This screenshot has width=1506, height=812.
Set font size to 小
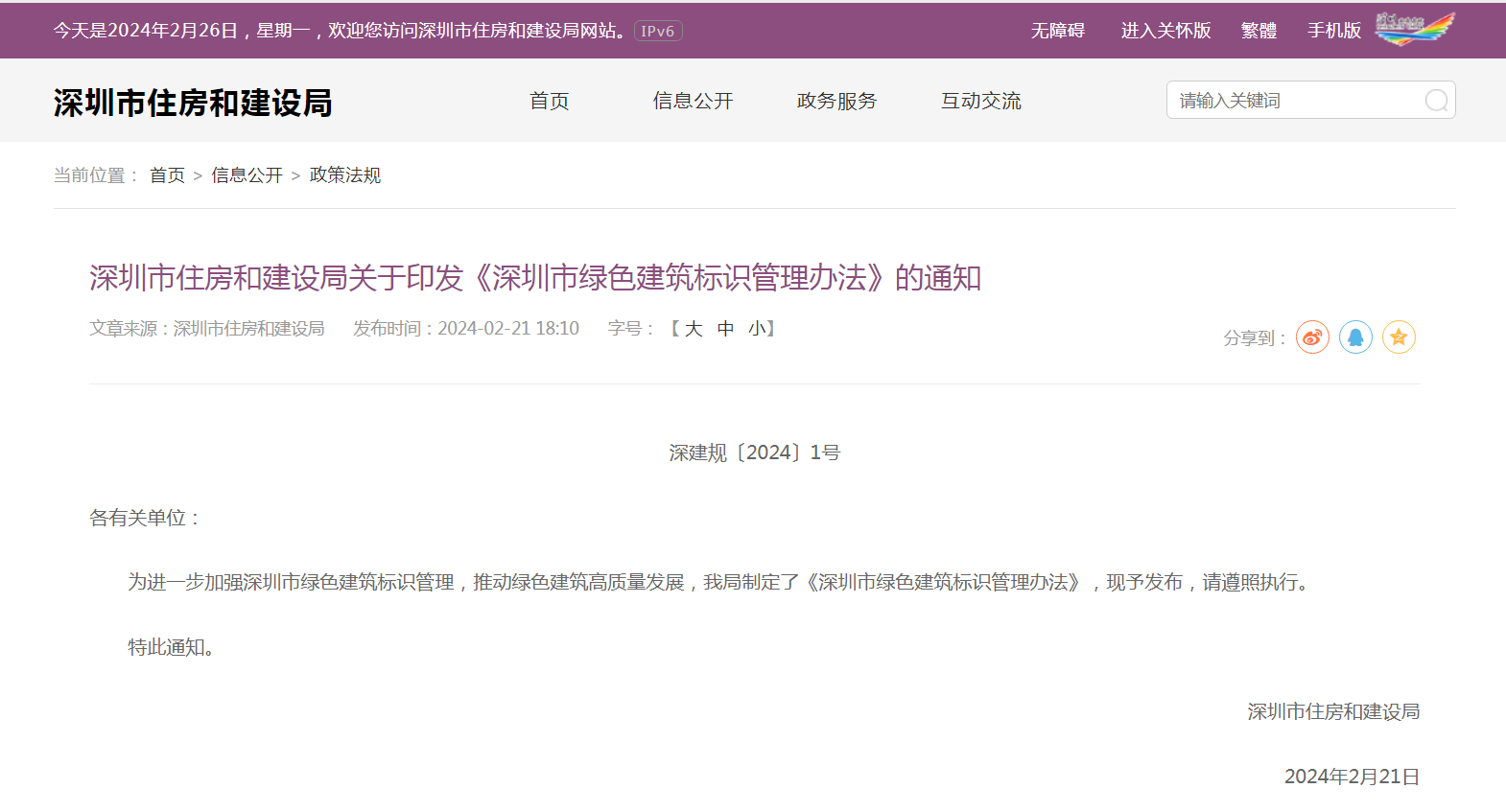[x=757, y=329]
